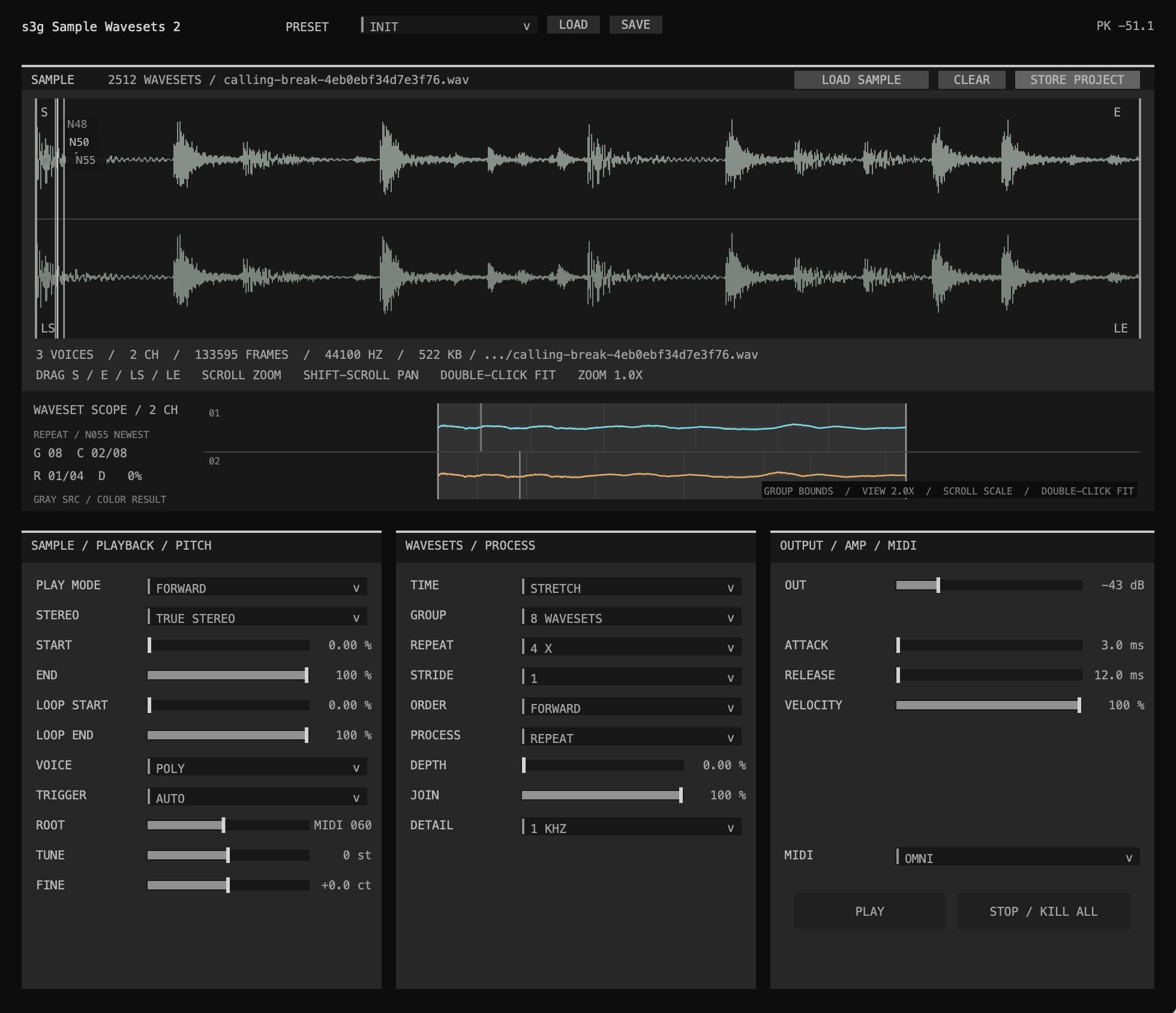Open the ORDER dropdown set to FORWARD

(x=631, y=708)
